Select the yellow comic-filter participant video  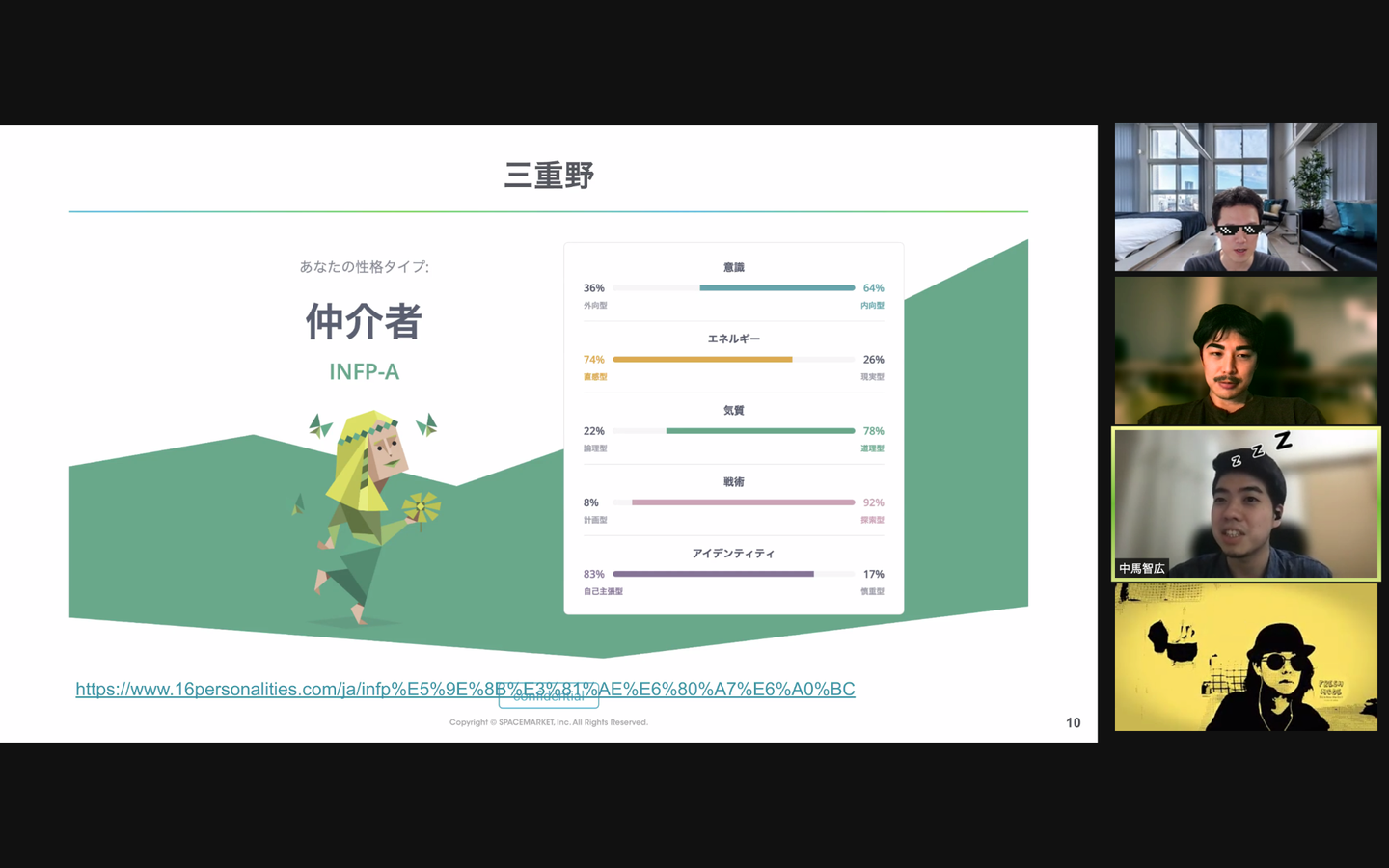pyautogui.click(x=1246, y=657)
